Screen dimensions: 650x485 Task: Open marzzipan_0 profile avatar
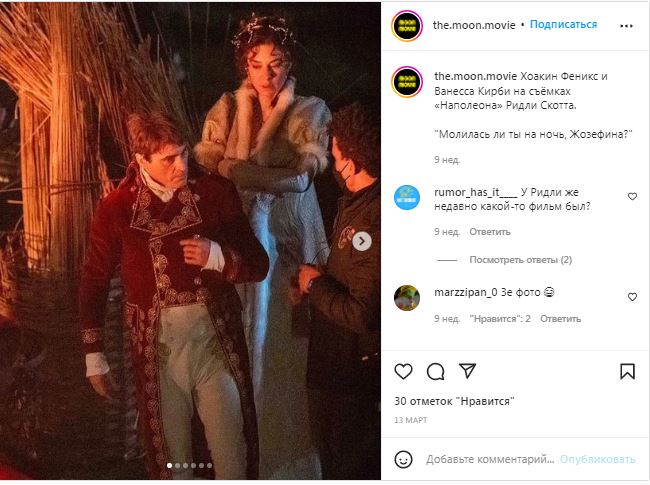406,297
